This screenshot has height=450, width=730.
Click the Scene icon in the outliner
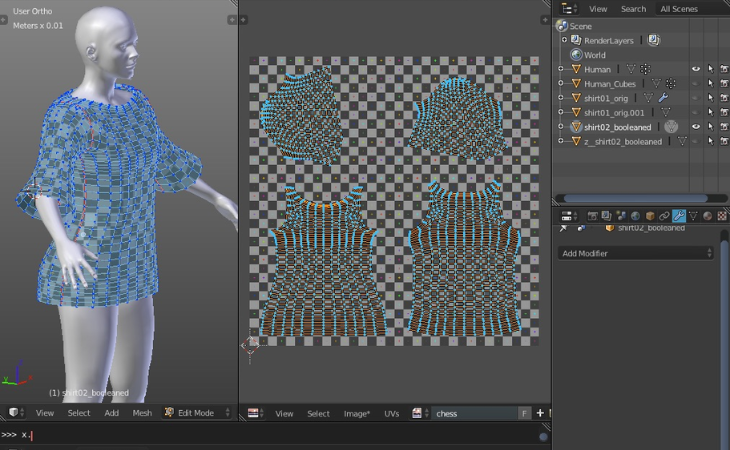[x=562, y=26]
